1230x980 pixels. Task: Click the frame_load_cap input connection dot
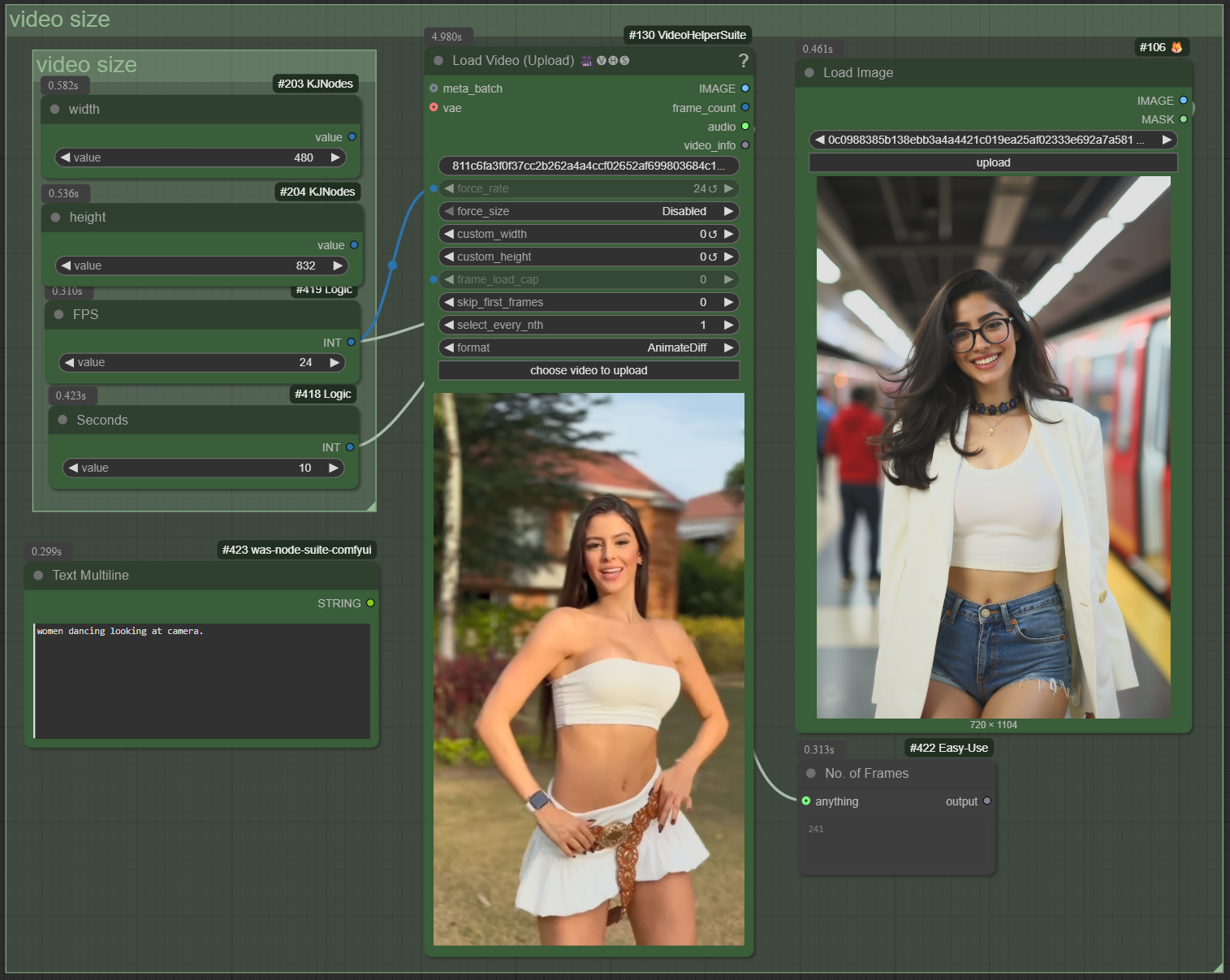tap(434, 279)
